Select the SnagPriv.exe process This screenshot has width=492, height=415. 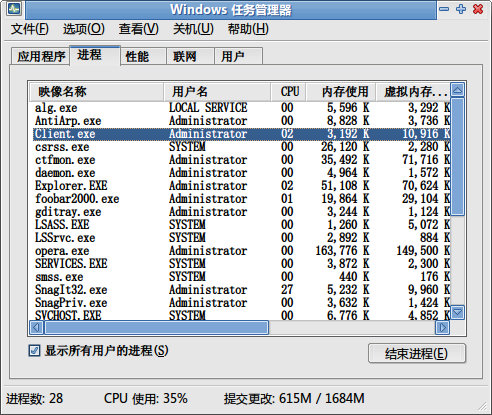click(241, 303)
